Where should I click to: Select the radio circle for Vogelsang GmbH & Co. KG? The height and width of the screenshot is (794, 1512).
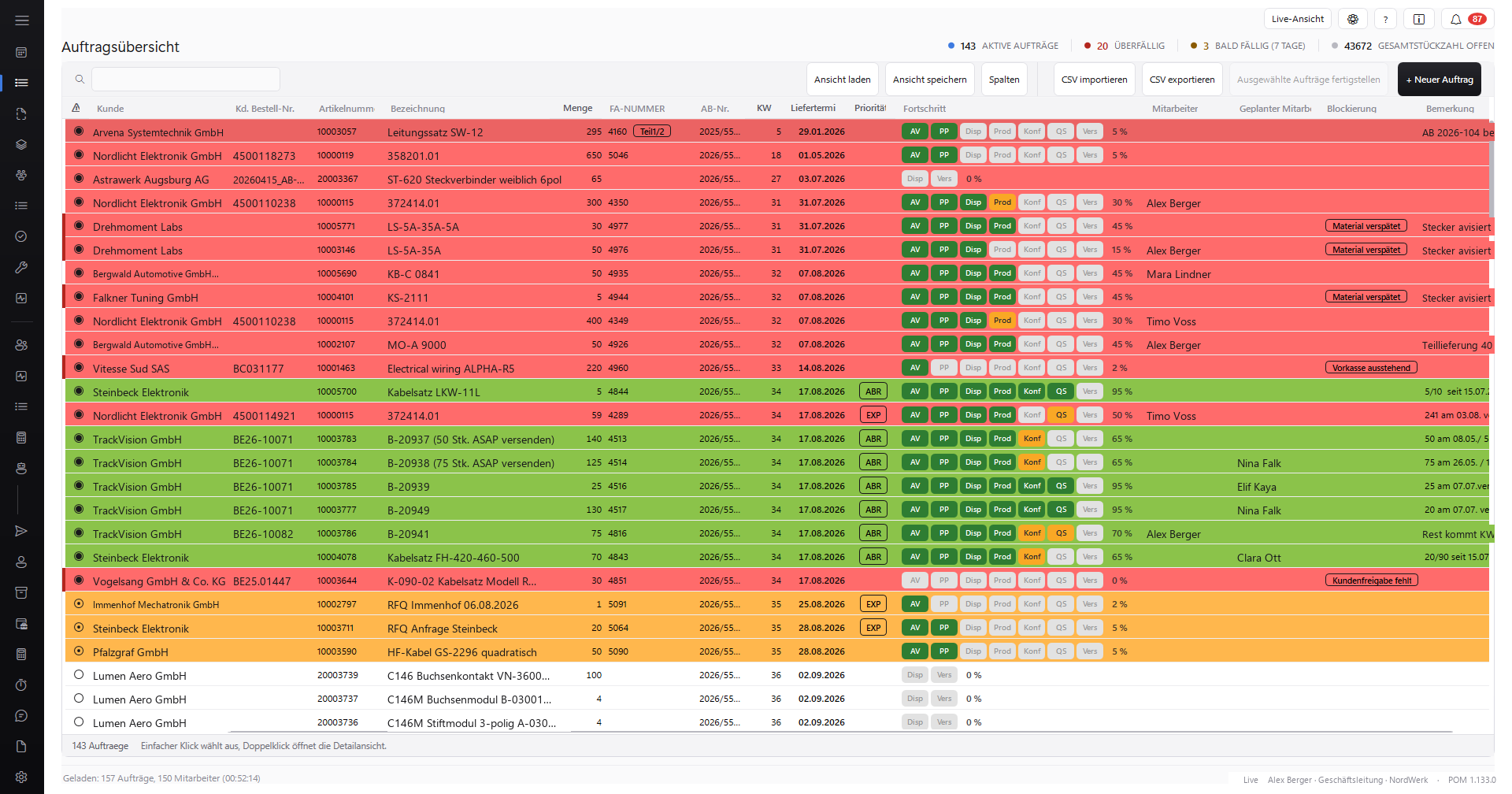[x=79, y=581]
